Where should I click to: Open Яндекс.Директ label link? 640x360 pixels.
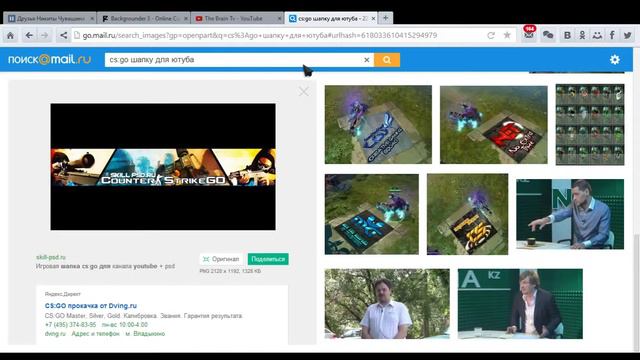62,294
